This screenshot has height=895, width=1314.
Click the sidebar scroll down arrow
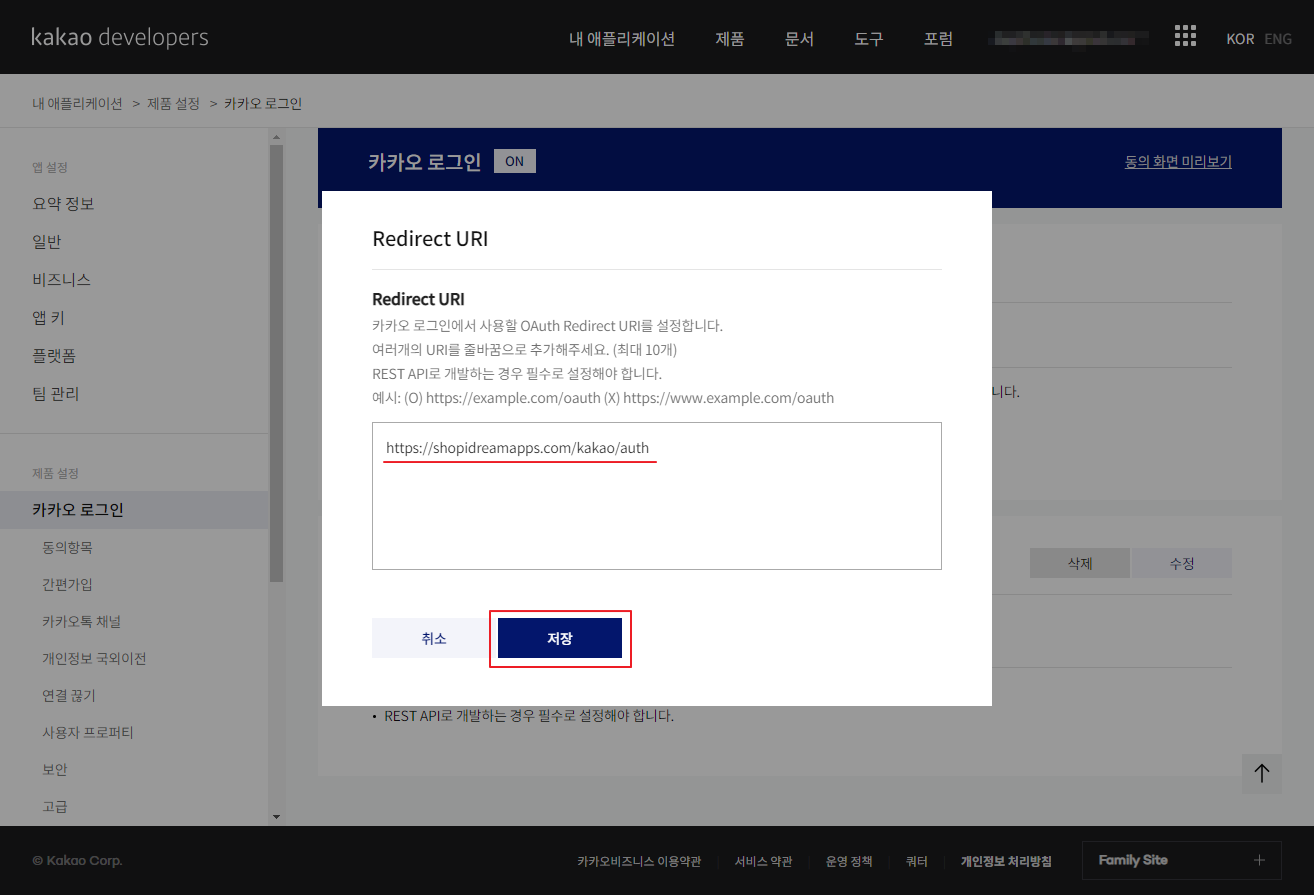point(276,817)
